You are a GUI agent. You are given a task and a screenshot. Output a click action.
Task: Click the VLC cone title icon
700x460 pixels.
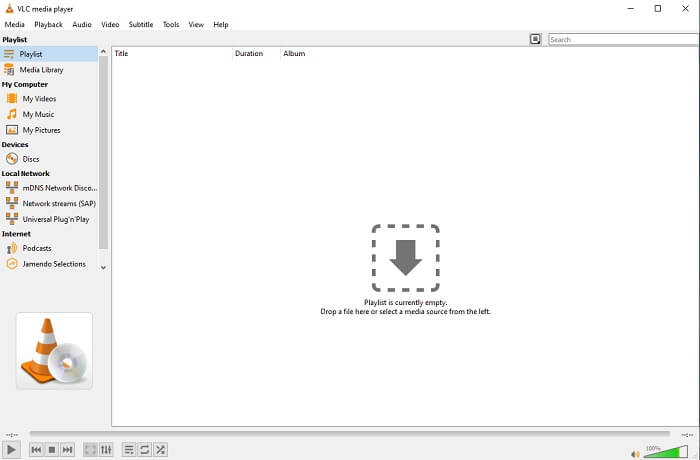[9, 8]
